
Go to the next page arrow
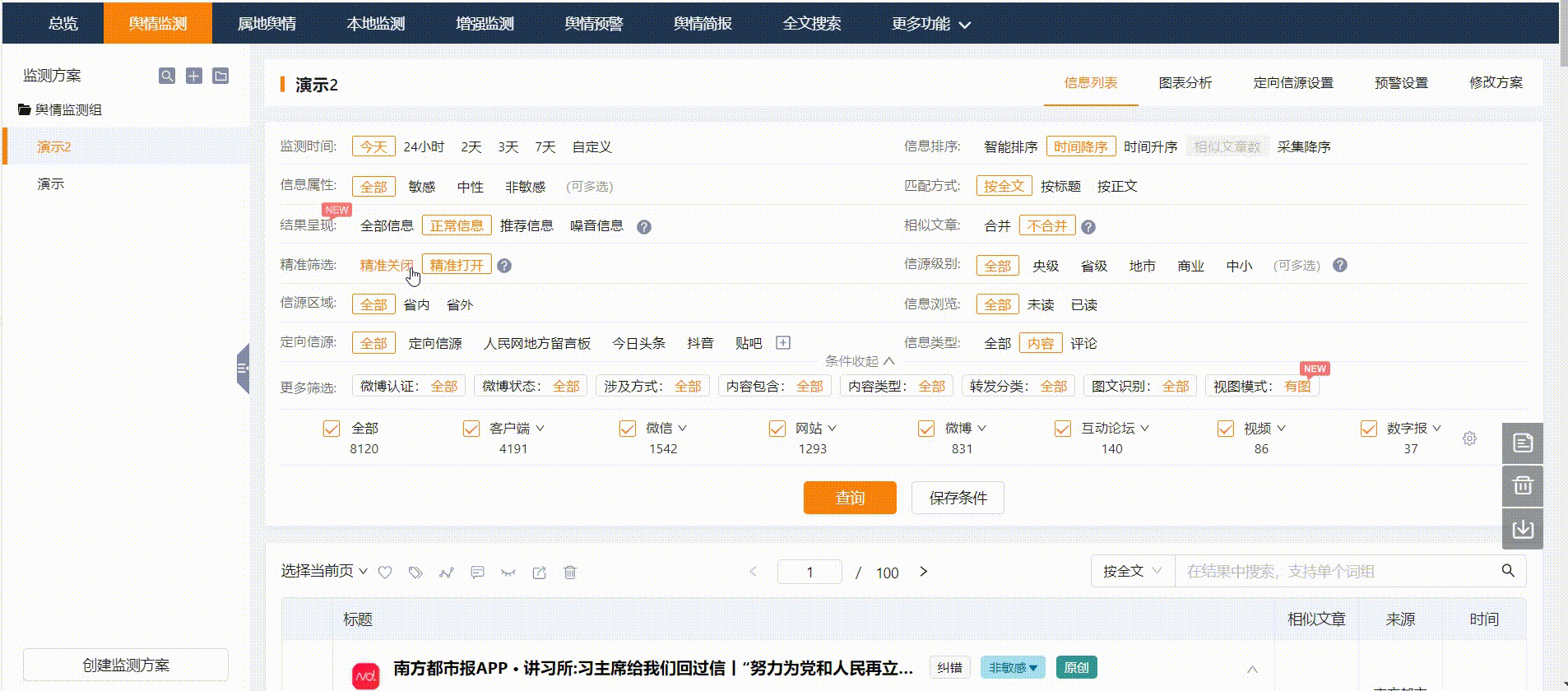[923, 572]
